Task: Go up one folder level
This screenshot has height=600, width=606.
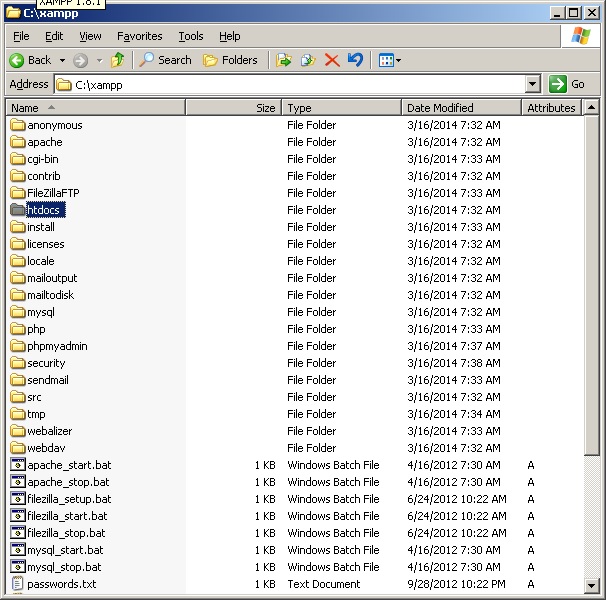Action: pyautogui.click(x=117, y=60)
